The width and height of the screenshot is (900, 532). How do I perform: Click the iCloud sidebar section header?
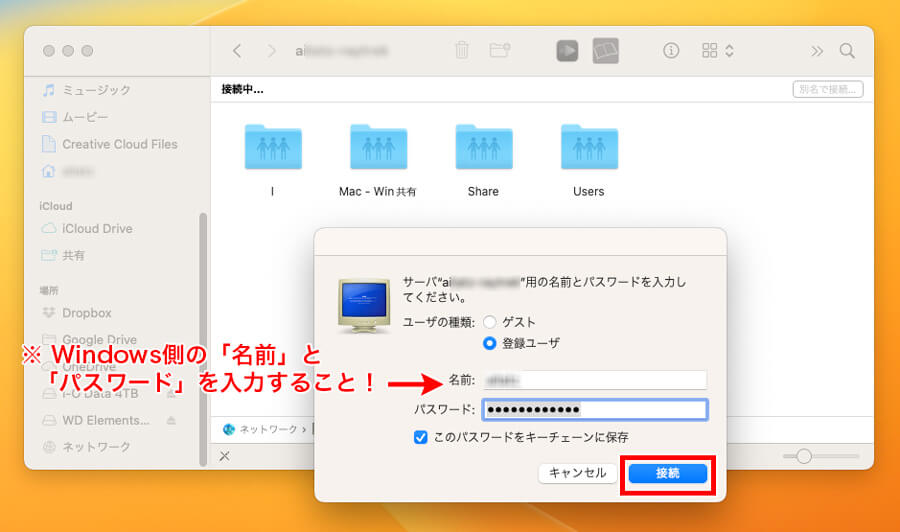click(56, 206)
